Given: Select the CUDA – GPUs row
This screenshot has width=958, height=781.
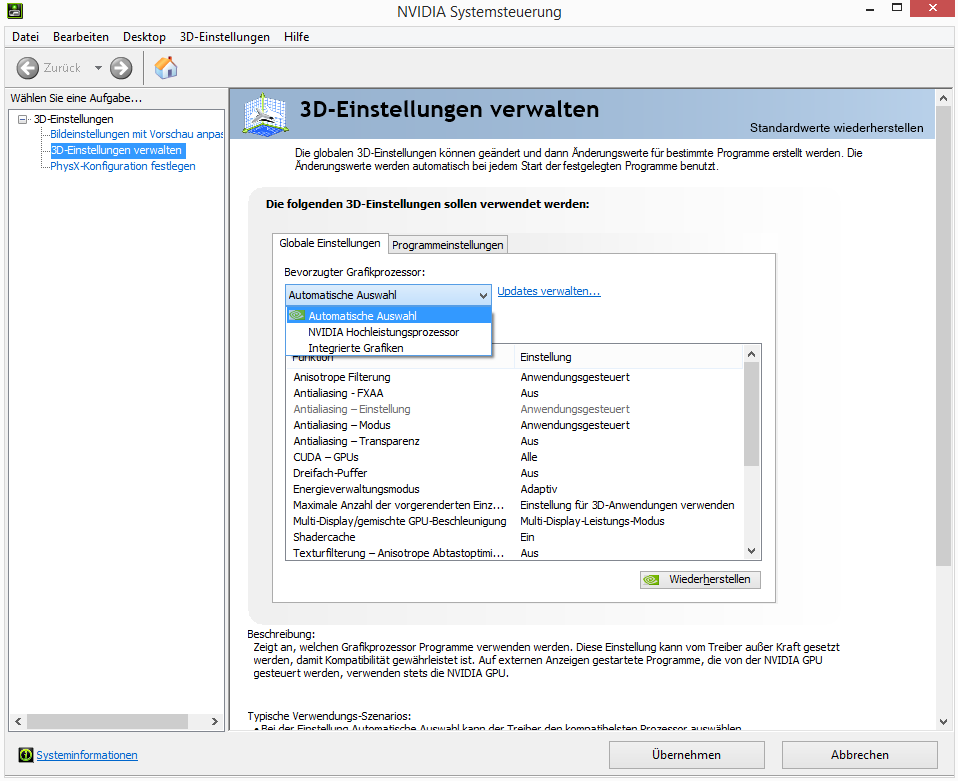Looking at the screenshot, I should (514, 457).
